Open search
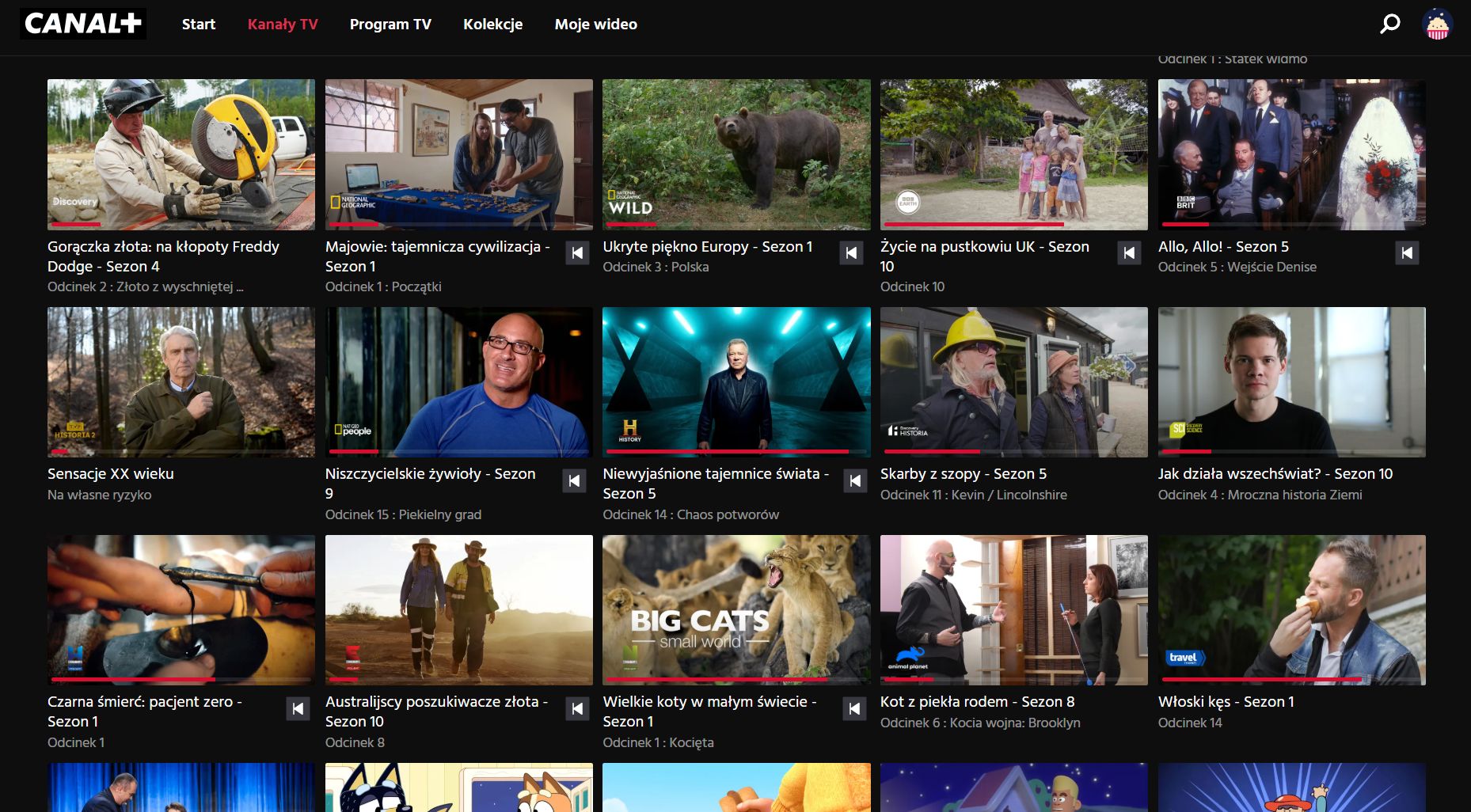The height and width of the screenshot is (812, 1471). click(1388, 25)
